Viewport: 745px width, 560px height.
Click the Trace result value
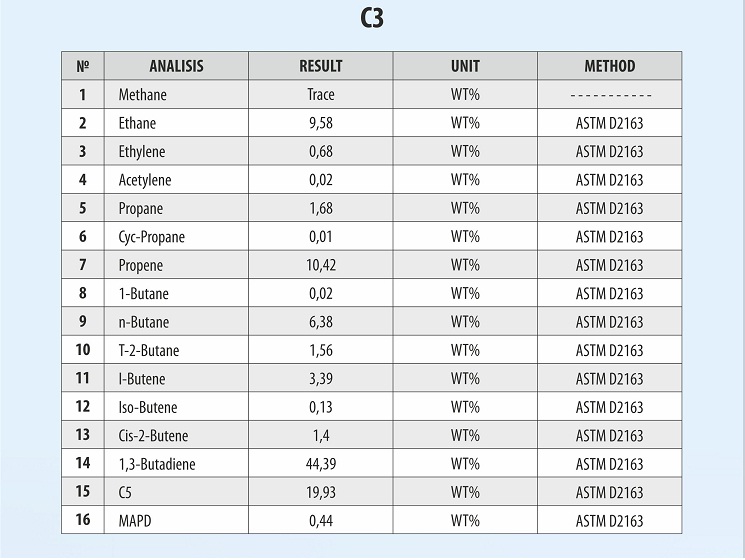321,95
